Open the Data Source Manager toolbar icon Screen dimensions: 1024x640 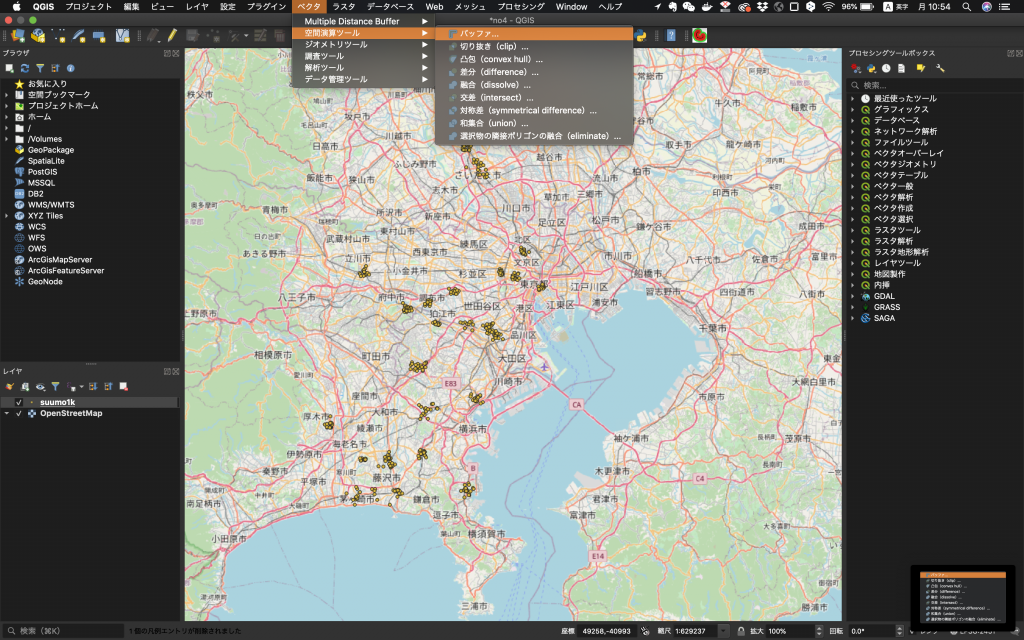pyautogui.click(x=18, y=35)
